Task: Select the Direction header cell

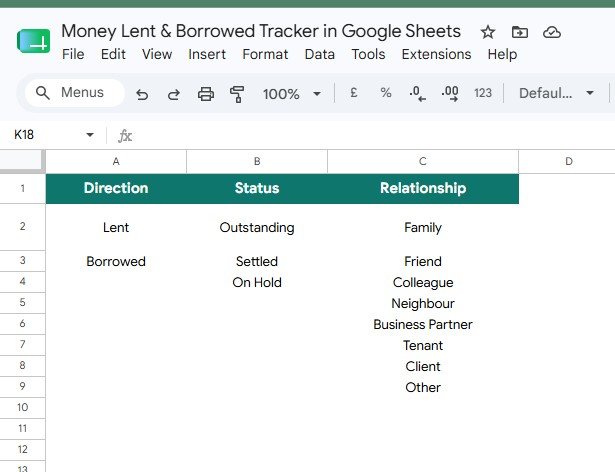Action: pyautogui.click(x=116, y=188)
